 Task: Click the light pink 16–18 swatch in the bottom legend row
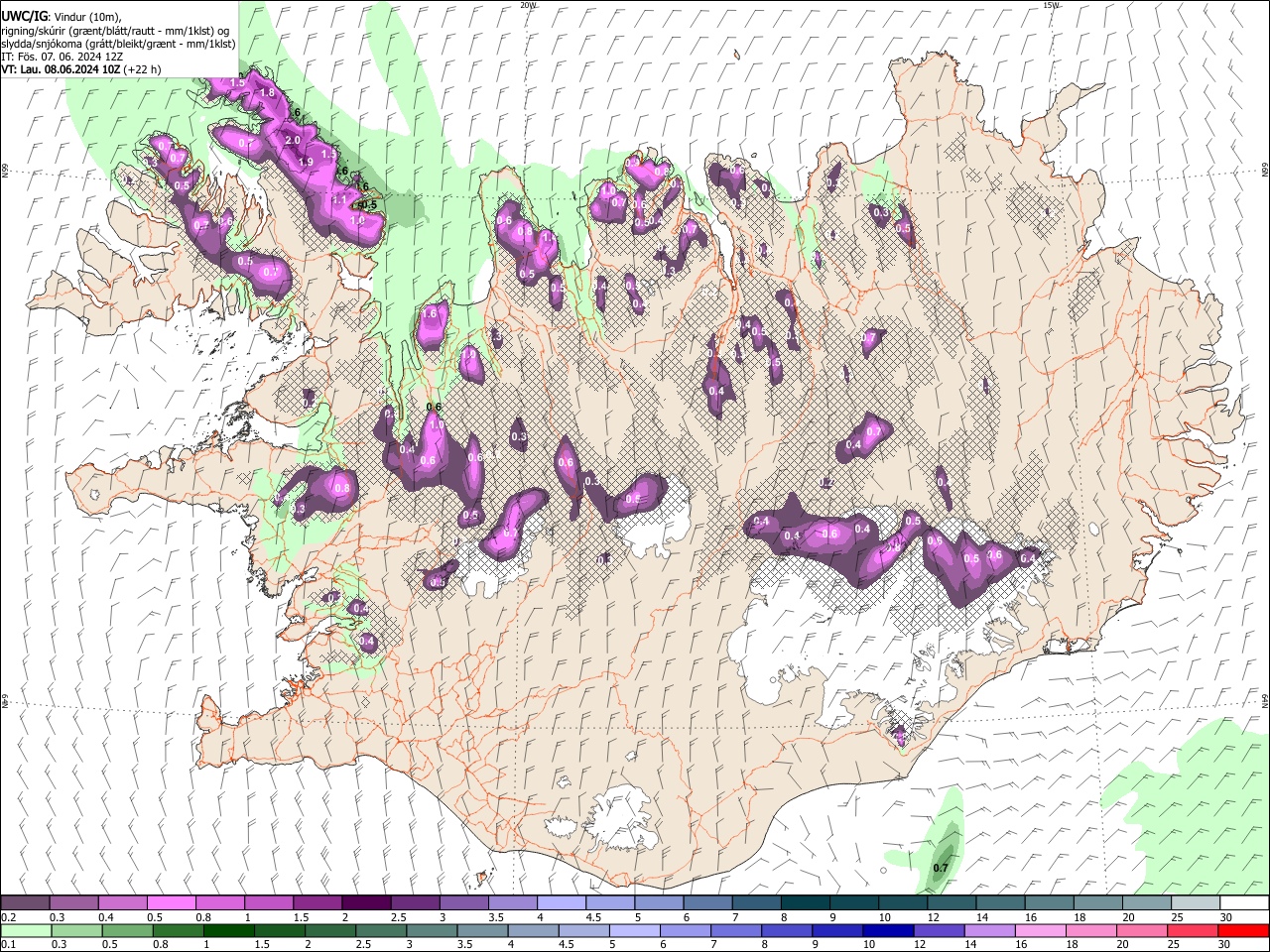(x=1041, y=930)
